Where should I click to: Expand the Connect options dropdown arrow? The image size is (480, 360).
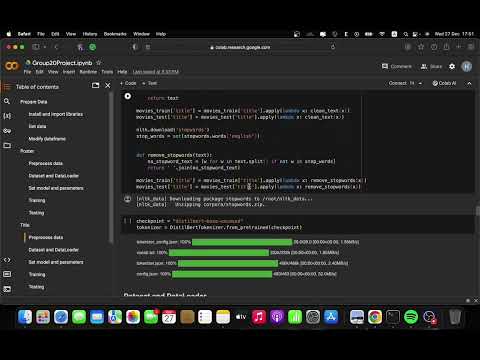pos(420,83)
